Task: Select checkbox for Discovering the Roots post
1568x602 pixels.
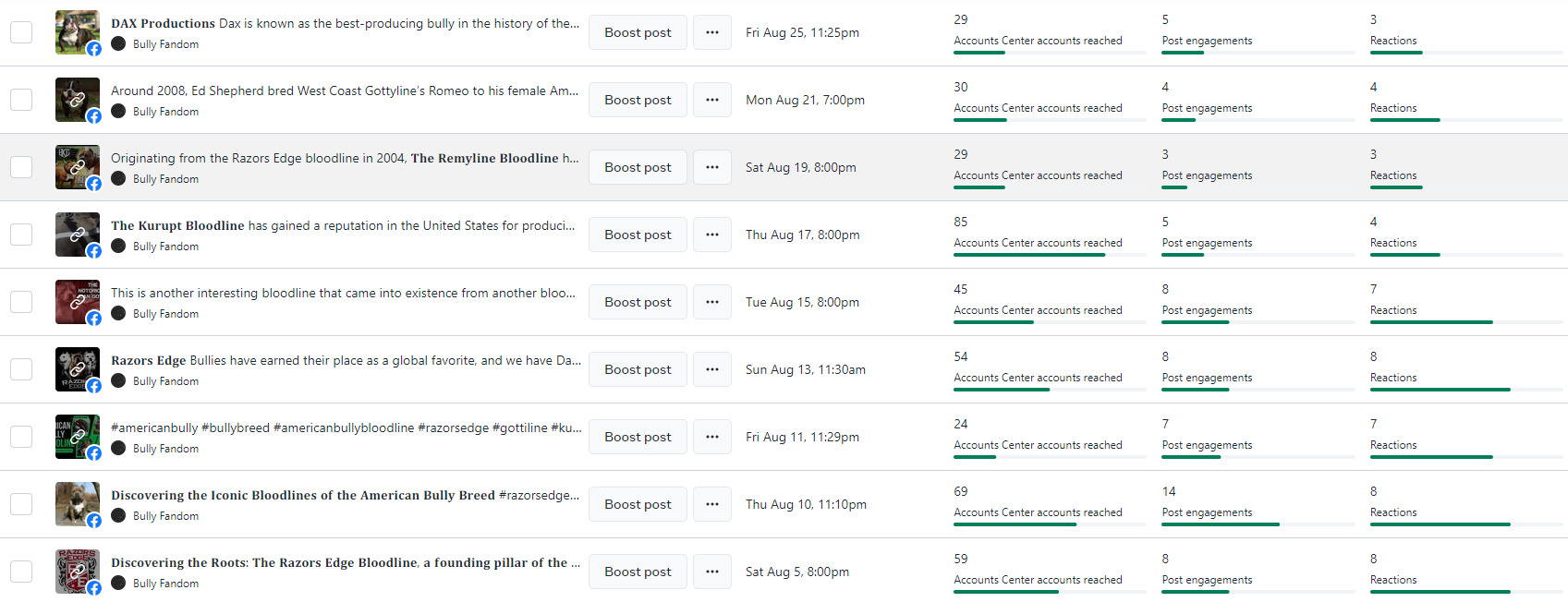Action: tap(21, 572)
